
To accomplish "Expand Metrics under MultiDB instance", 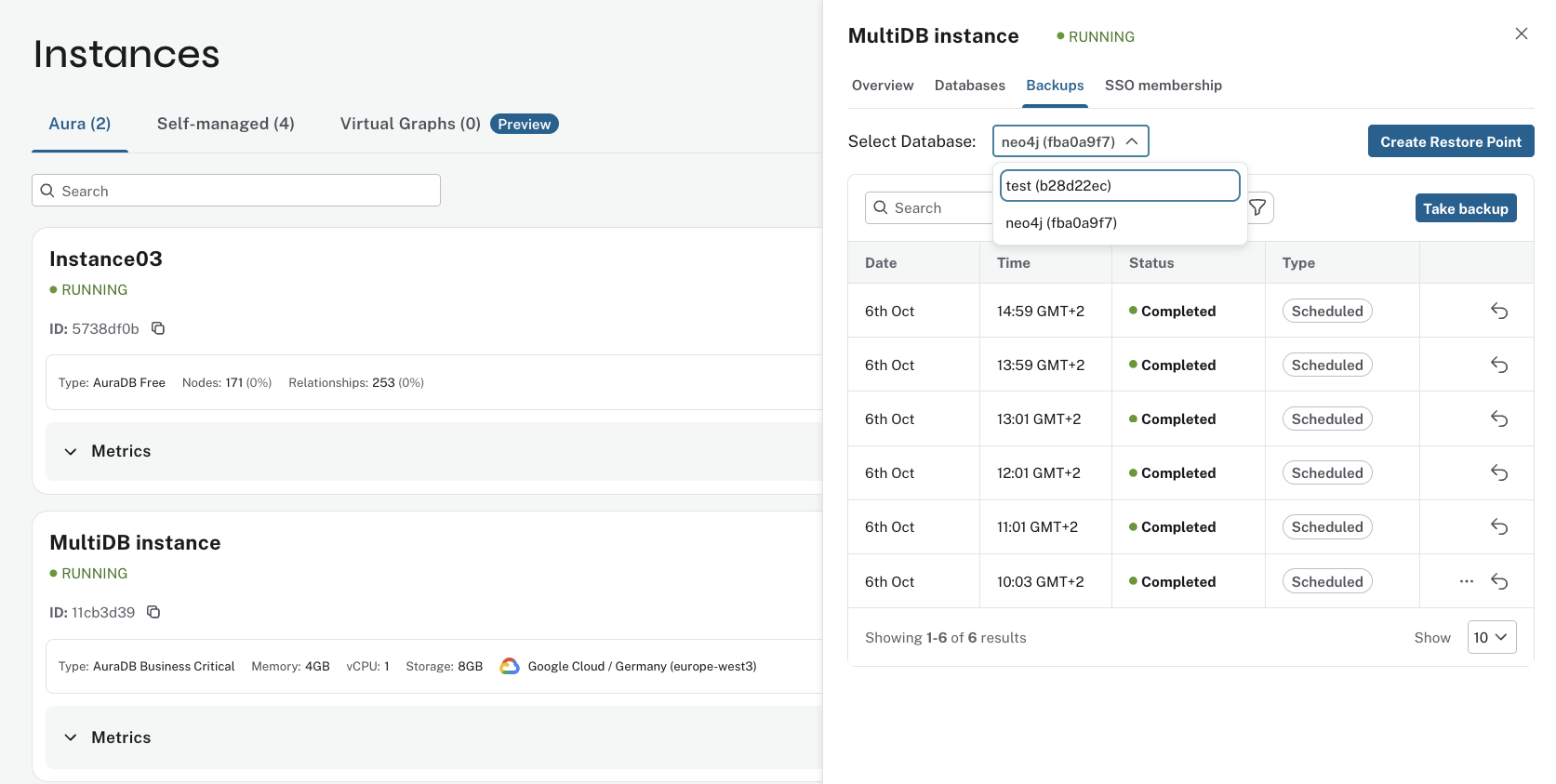I will [x=71, y=737].
